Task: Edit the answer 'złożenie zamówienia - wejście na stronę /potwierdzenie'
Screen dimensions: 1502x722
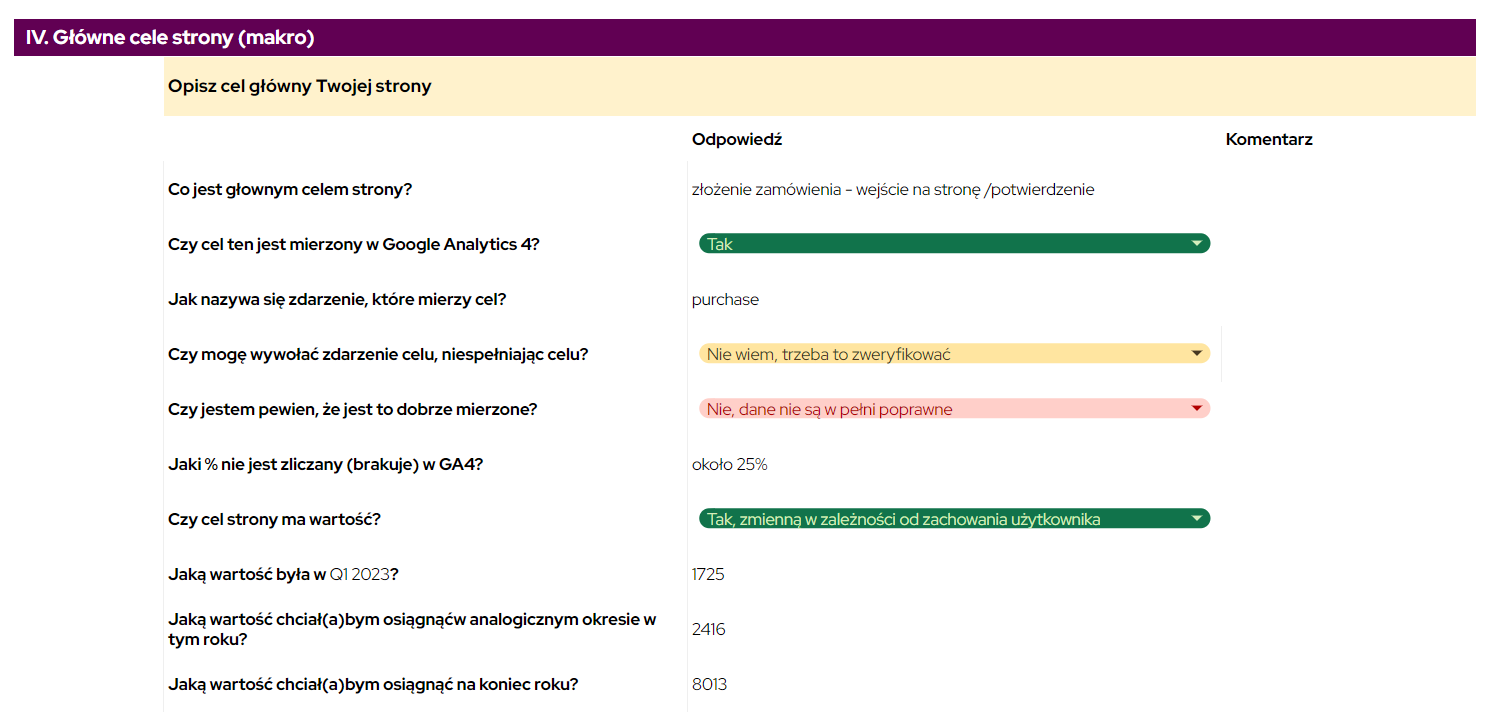Action: (893, 189)
